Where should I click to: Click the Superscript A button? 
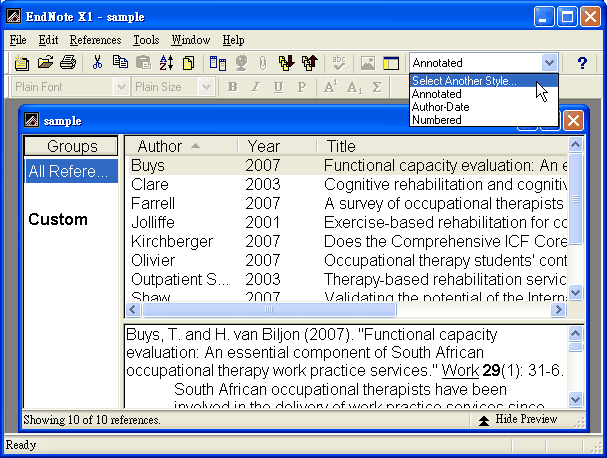(x=330, y=87)
